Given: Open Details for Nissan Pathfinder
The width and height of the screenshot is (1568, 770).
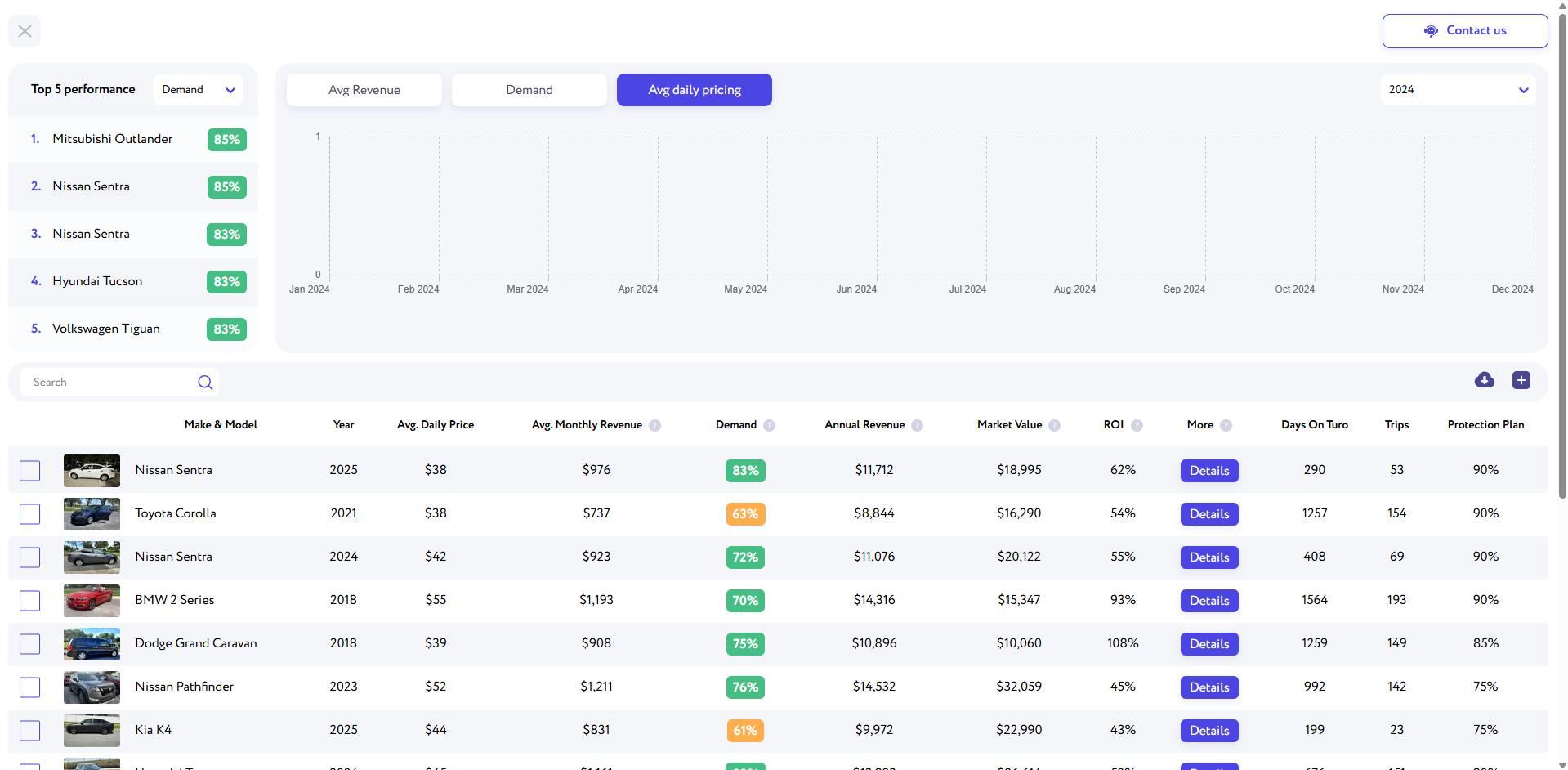Looking at the screenshot, I should click(x=1209, y=687).
